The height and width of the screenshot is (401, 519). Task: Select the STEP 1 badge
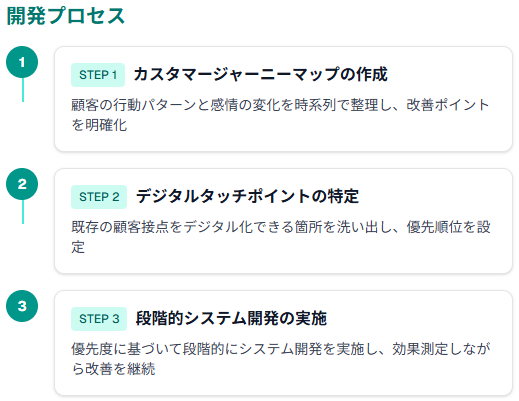pos(98,75)
